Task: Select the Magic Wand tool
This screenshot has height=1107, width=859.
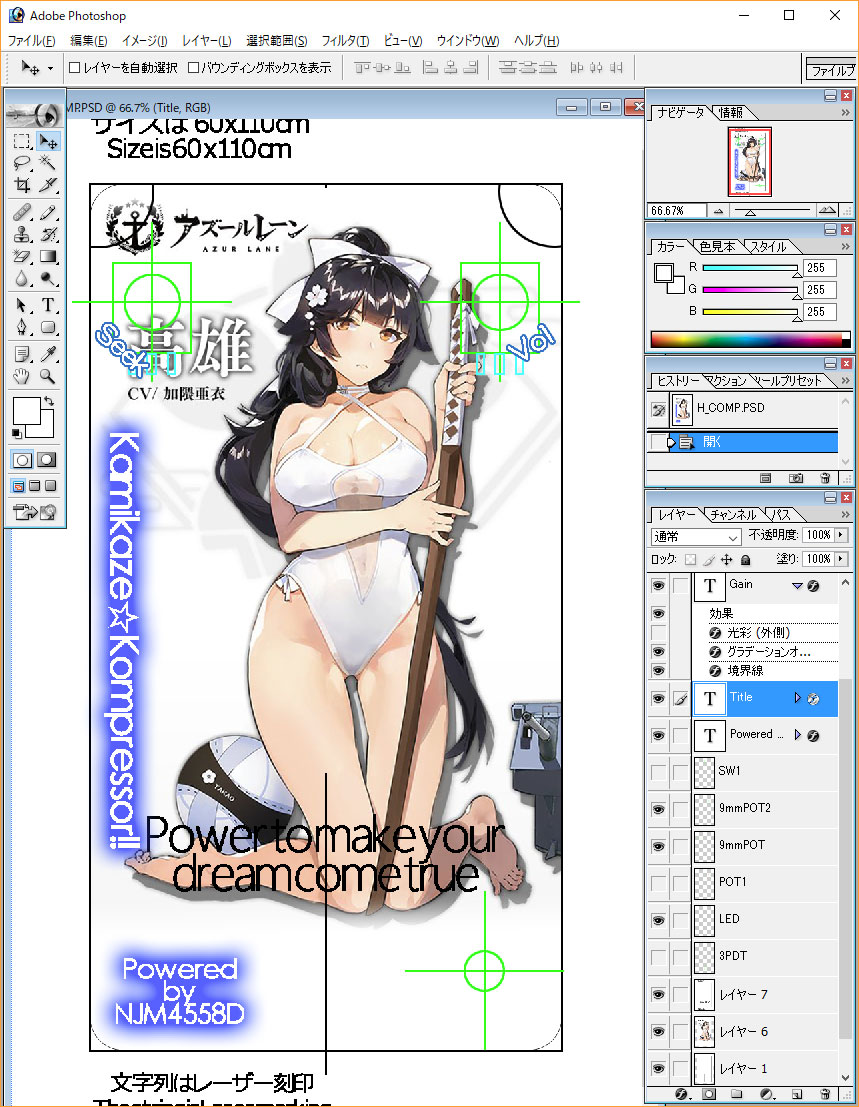Action: (47, 163)
